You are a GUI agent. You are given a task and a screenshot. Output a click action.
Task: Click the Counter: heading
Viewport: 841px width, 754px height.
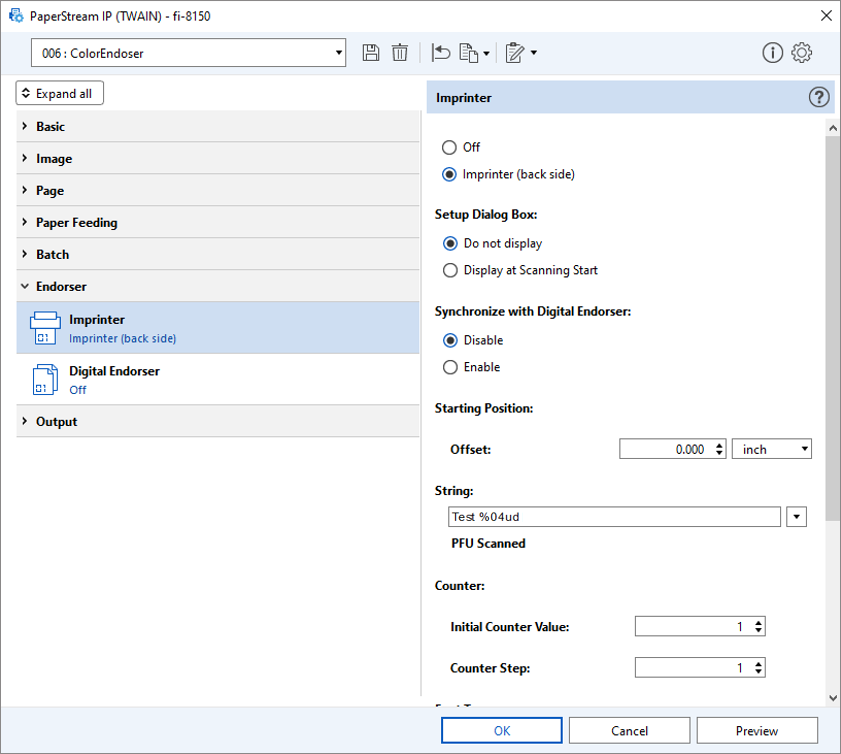pos(460,586)
